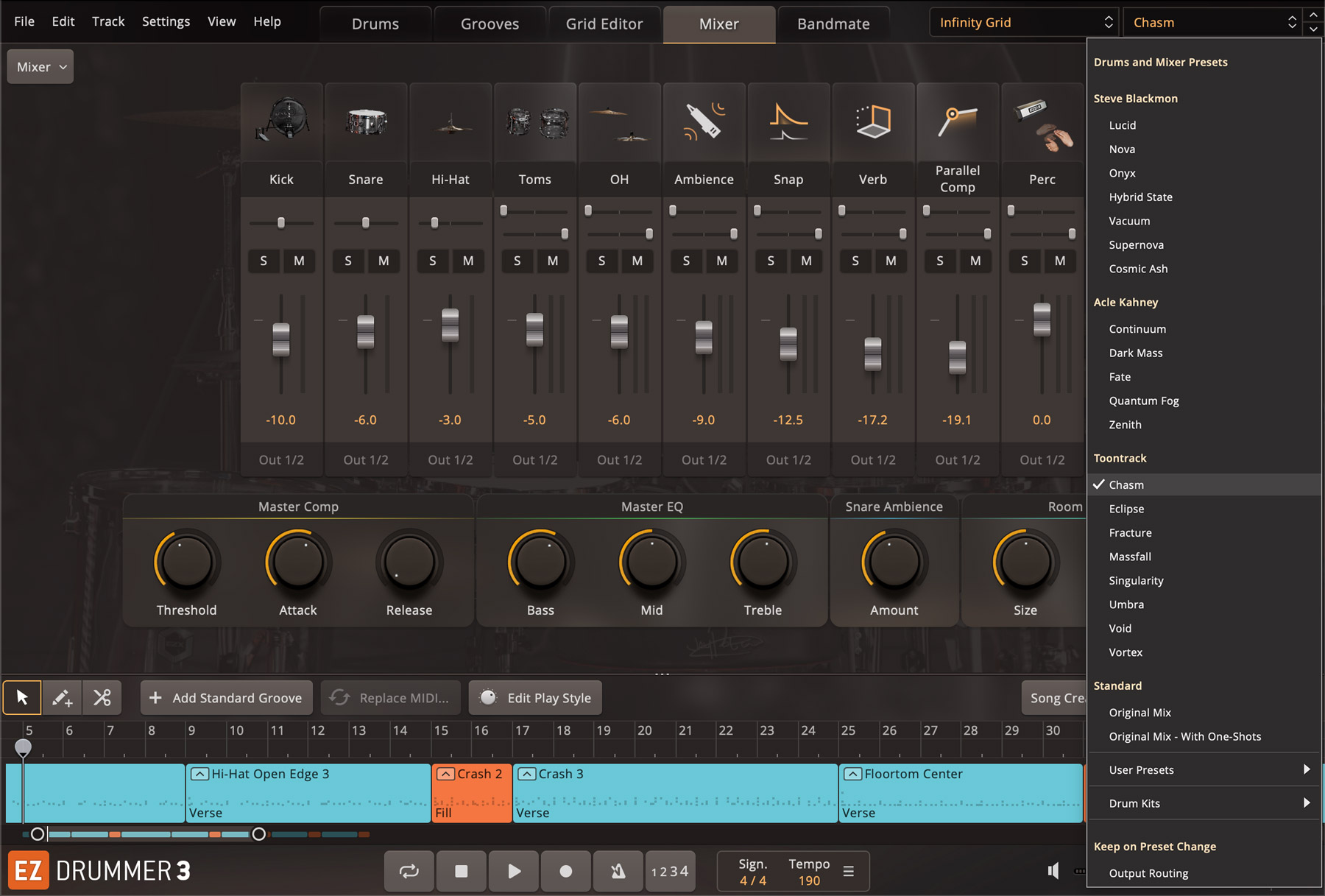Screen dimensions: 1325x896
Task: Click the Kick drum channel icon
Action: click(x=281, y=121)
